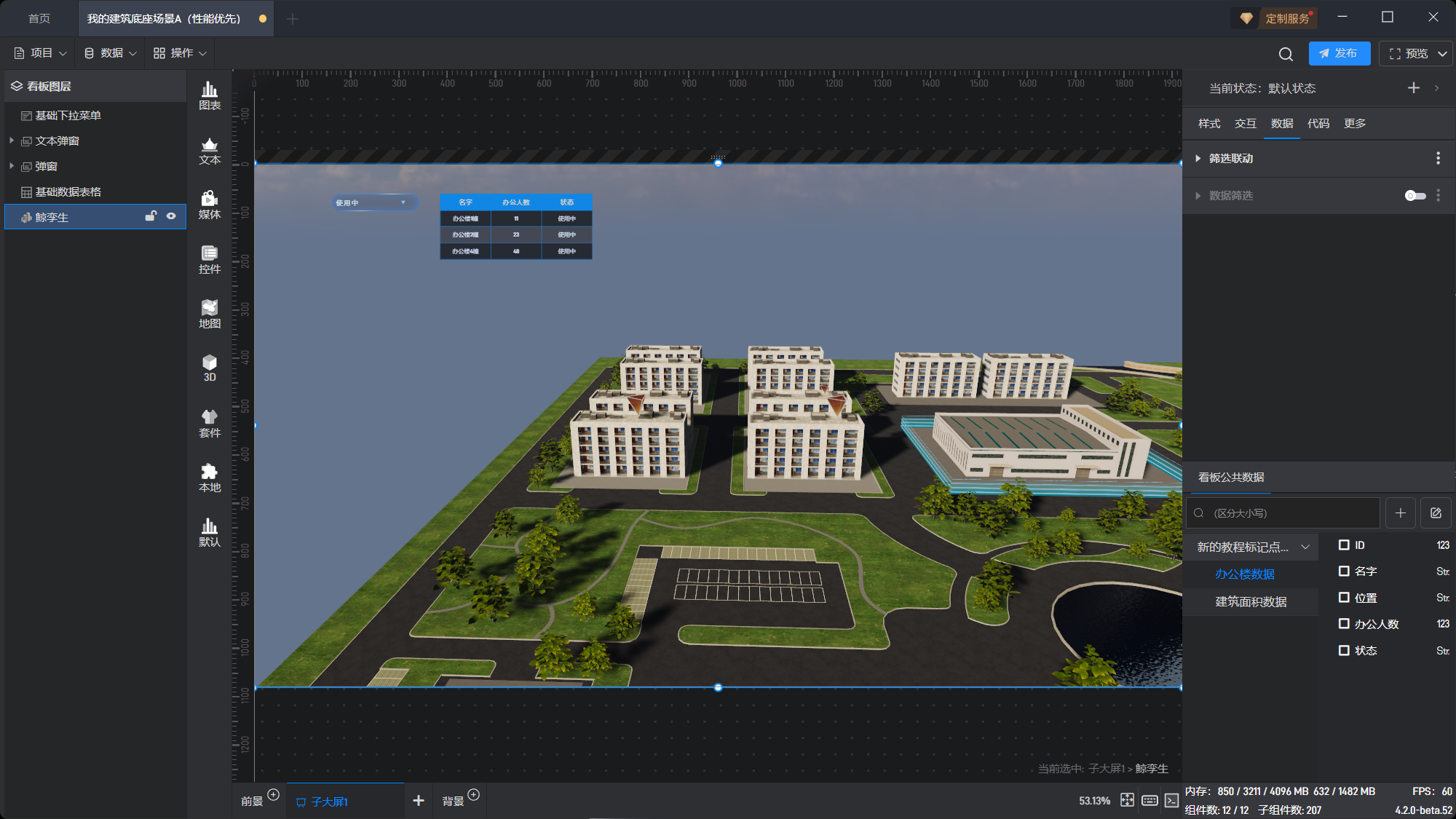Select the 媒体 media components icon
This screenshot has height=819, width=1456.
(x=210, y=205)
